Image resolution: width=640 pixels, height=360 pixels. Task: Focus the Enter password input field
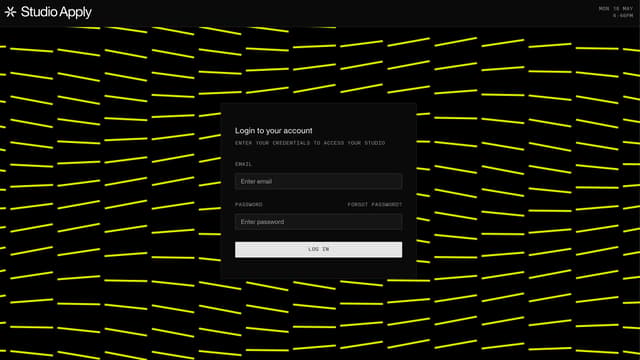318,222
